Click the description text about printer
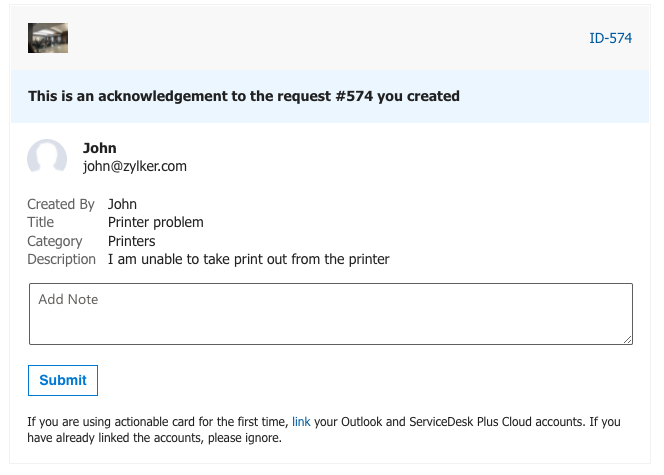This screenshot has height=475, width=664. point(248,259)
